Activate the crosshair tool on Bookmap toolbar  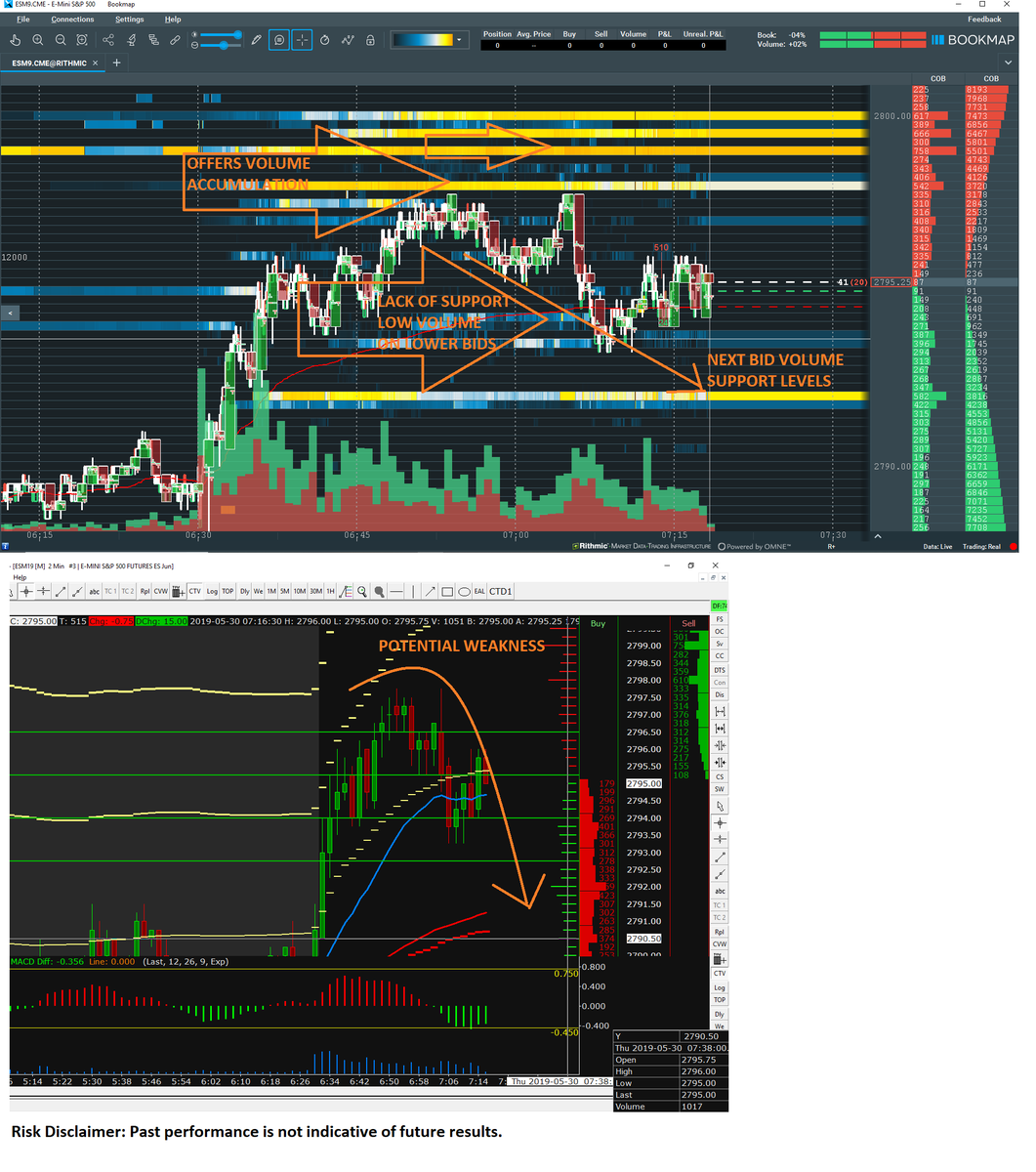tap(302, 39)
